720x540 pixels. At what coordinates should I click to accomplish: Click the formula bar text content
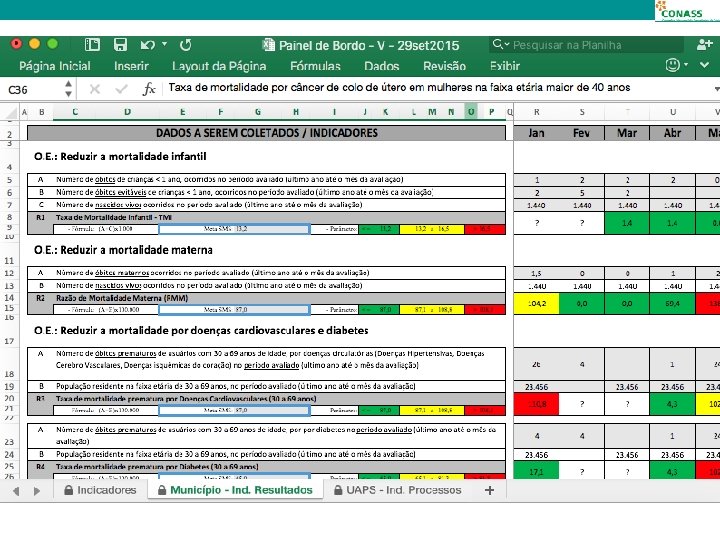pos(399,88)
